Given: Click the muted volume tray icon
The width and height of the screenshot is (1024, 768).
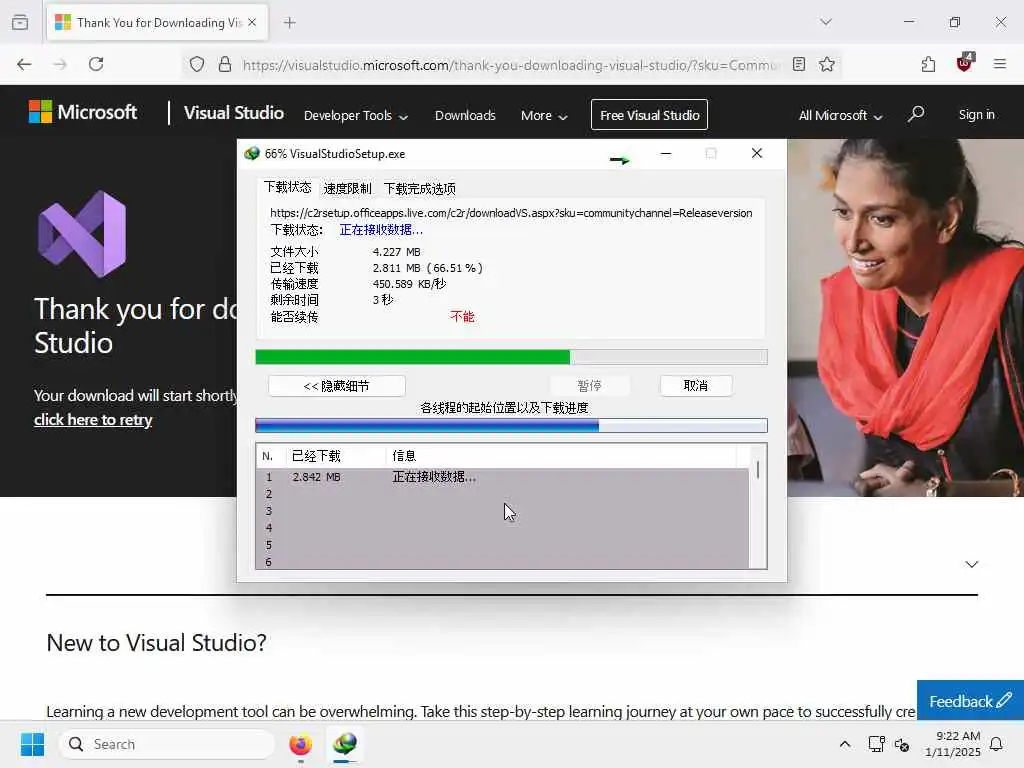Looking at the screenshot, I should click(x=902, y=744).
